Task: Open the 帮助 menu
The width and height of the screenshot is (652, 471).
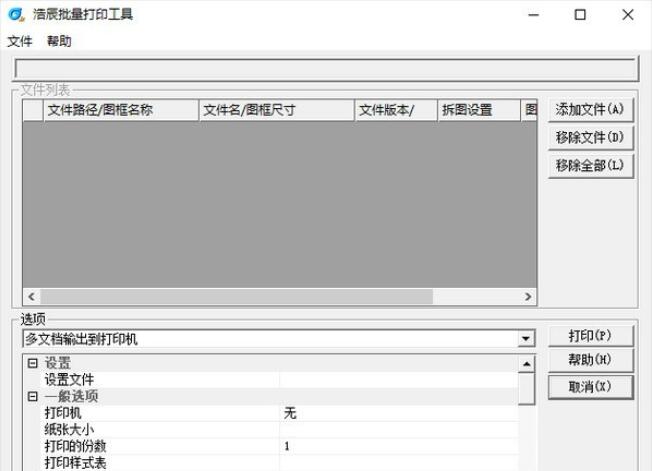Action: 59,41
